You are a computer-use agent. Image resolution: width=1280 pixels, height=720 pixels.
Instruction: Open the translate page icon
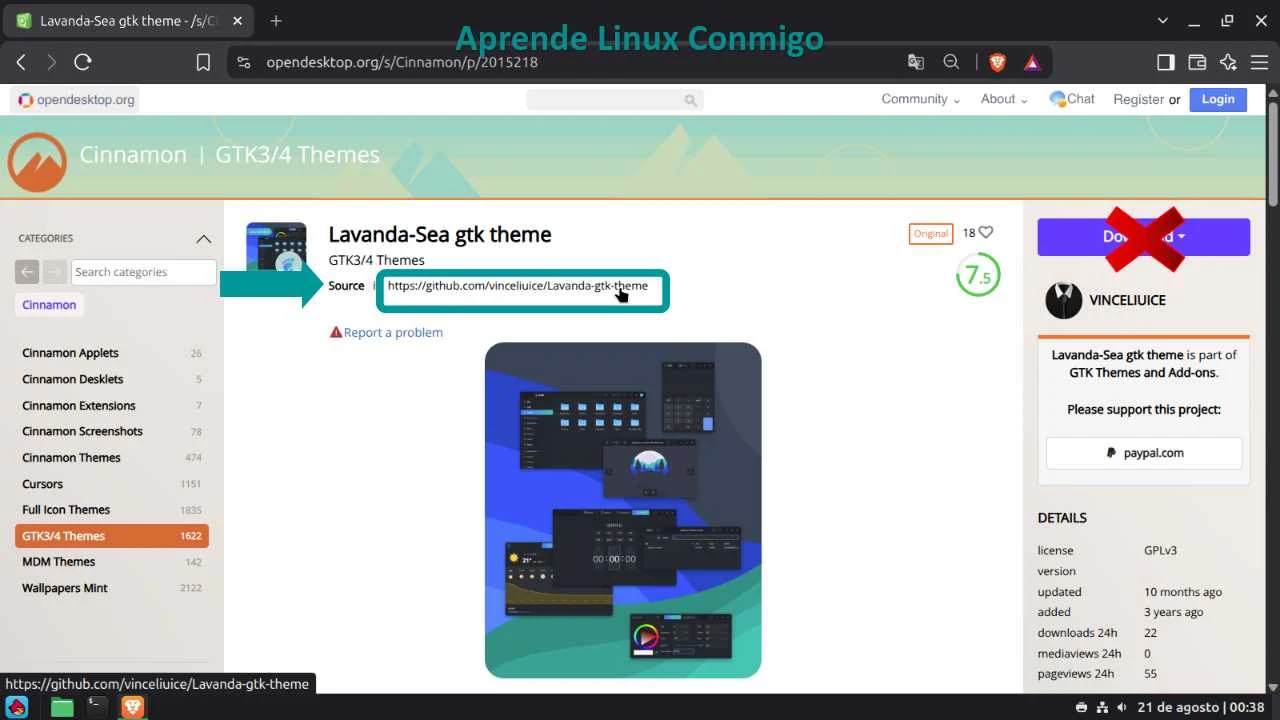916,62
